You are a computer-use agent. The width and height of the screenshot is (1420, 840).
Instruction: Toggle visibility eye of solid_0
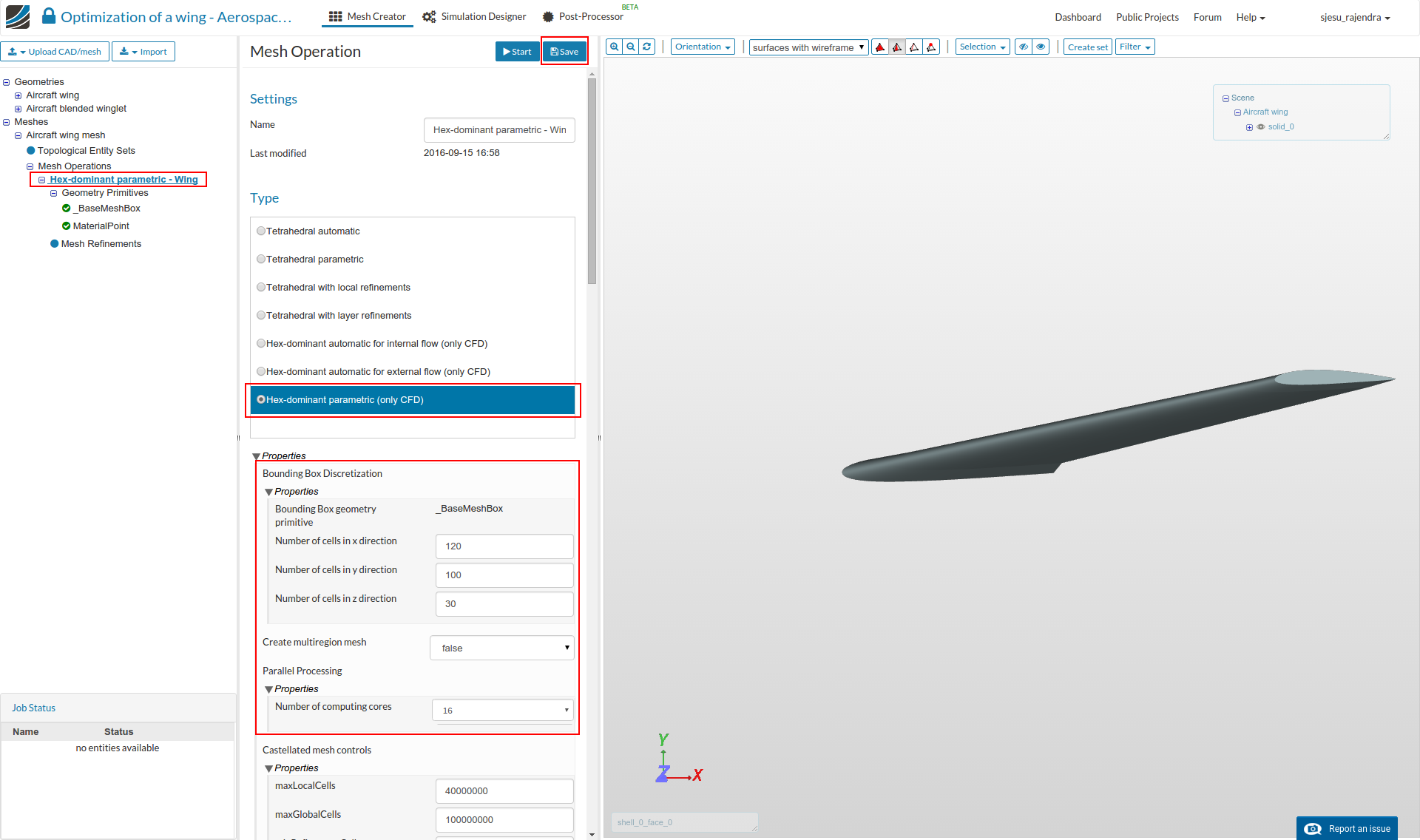point(1261,127)
